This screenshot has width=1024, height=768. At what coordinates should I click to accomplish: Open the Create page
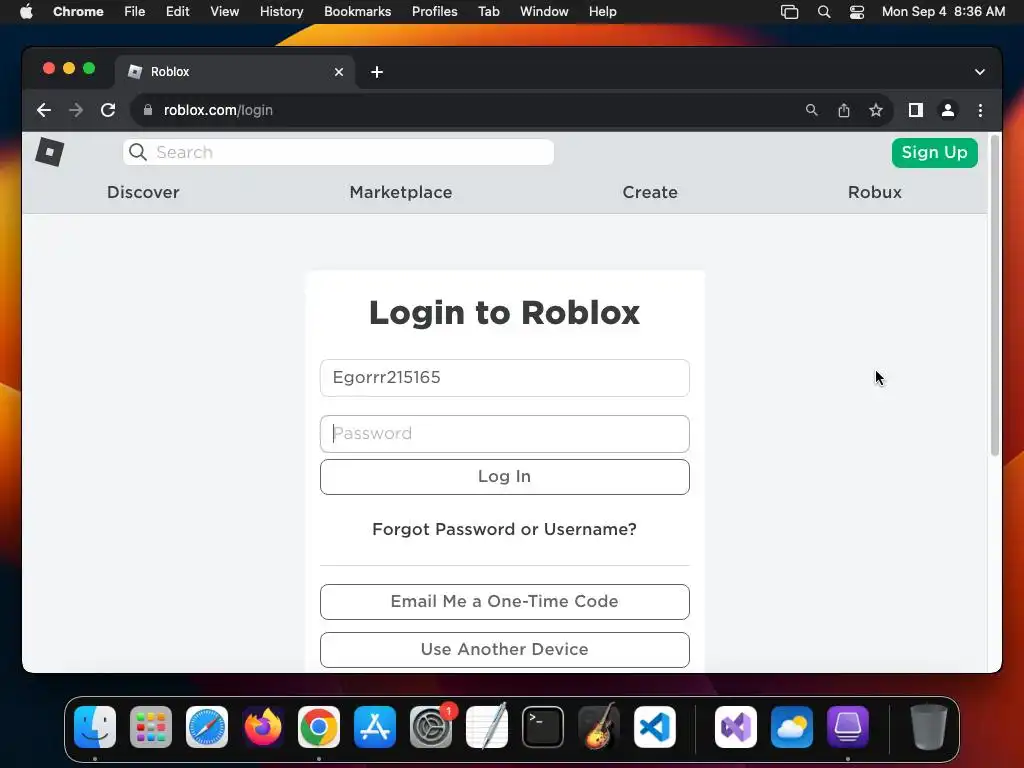pos(650,193)
